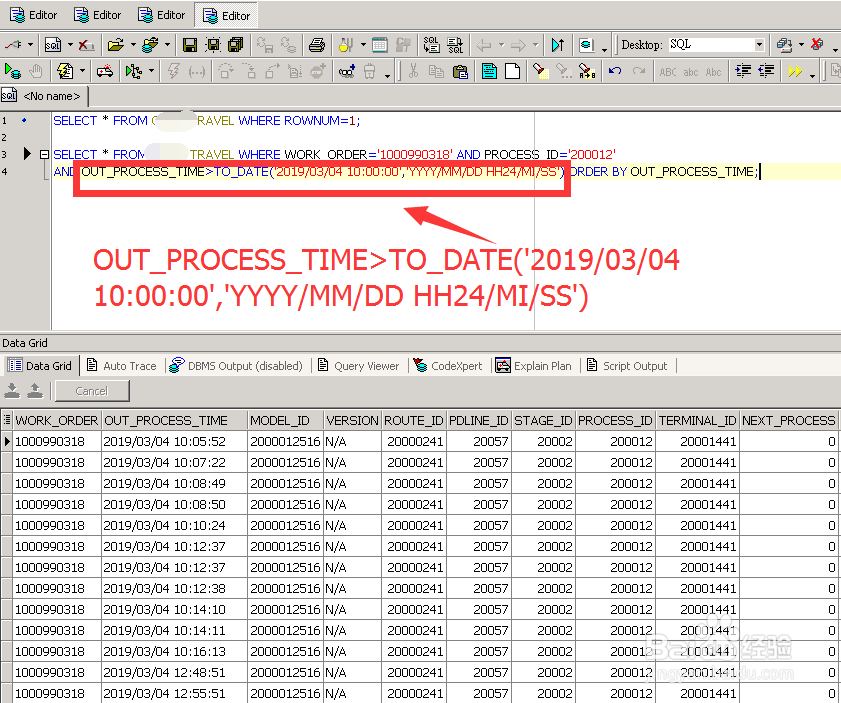841x703 pixels.
Task: Open the SQL recall icon
Action: tap(53, 45)
